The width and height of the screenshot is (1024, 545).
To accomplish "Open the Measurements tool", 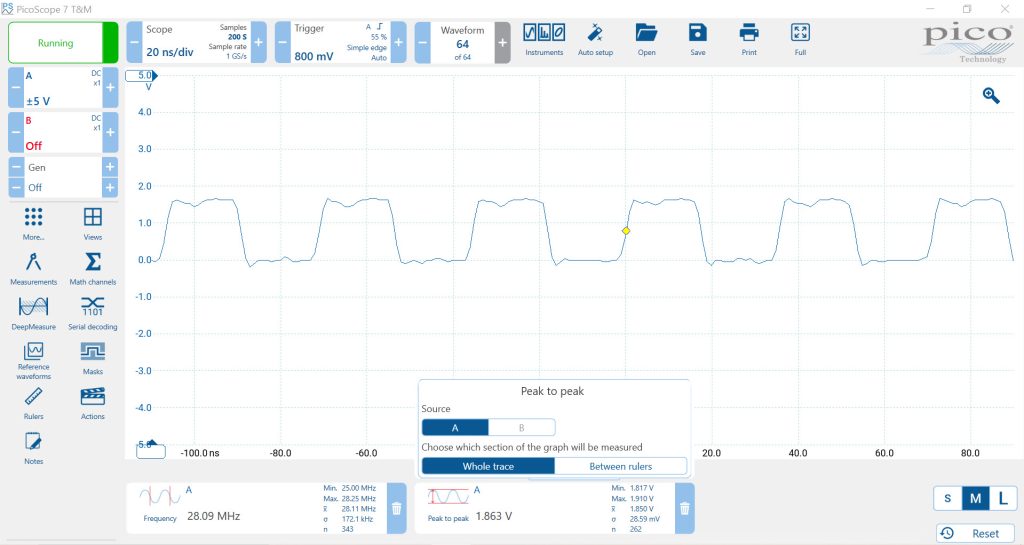I will (34, 267).
